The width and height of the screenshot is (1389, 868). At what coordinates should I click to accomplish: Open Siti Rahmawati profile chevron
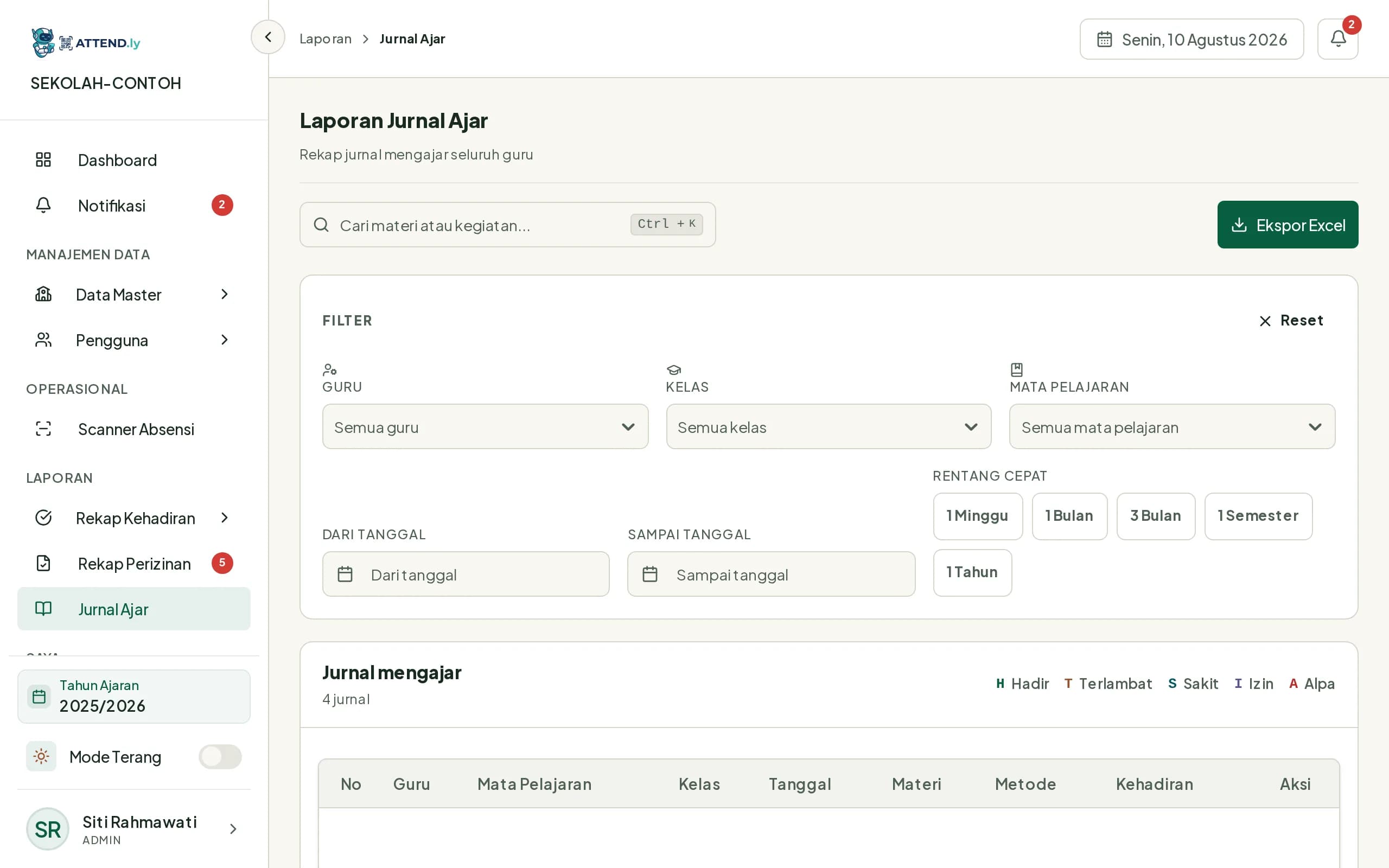point(233,829)
